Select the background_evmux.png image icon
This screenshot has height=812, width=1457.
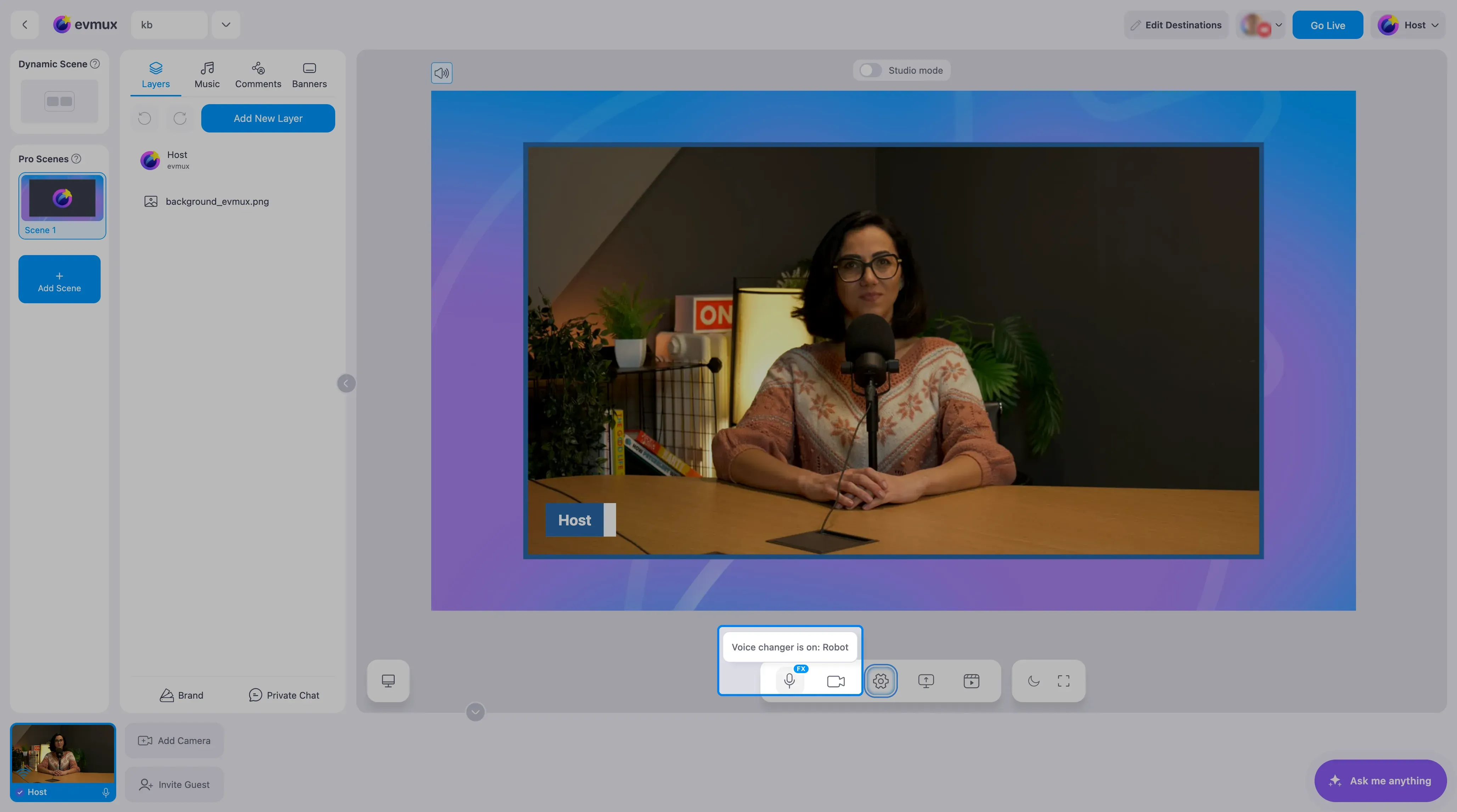click(x=151, y=201)
